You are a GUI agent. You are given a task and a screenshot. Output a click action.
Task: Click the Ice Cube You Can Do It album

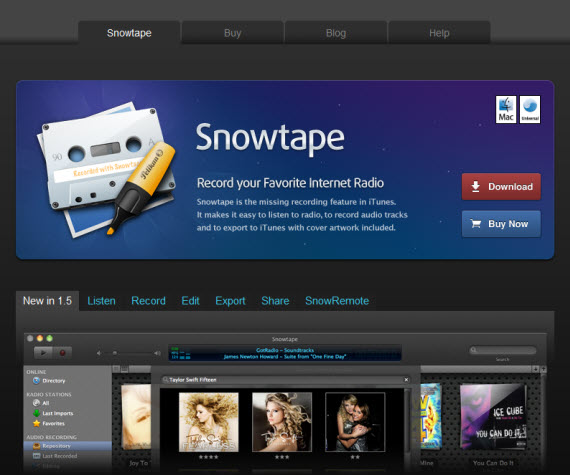tap(493, 416)
